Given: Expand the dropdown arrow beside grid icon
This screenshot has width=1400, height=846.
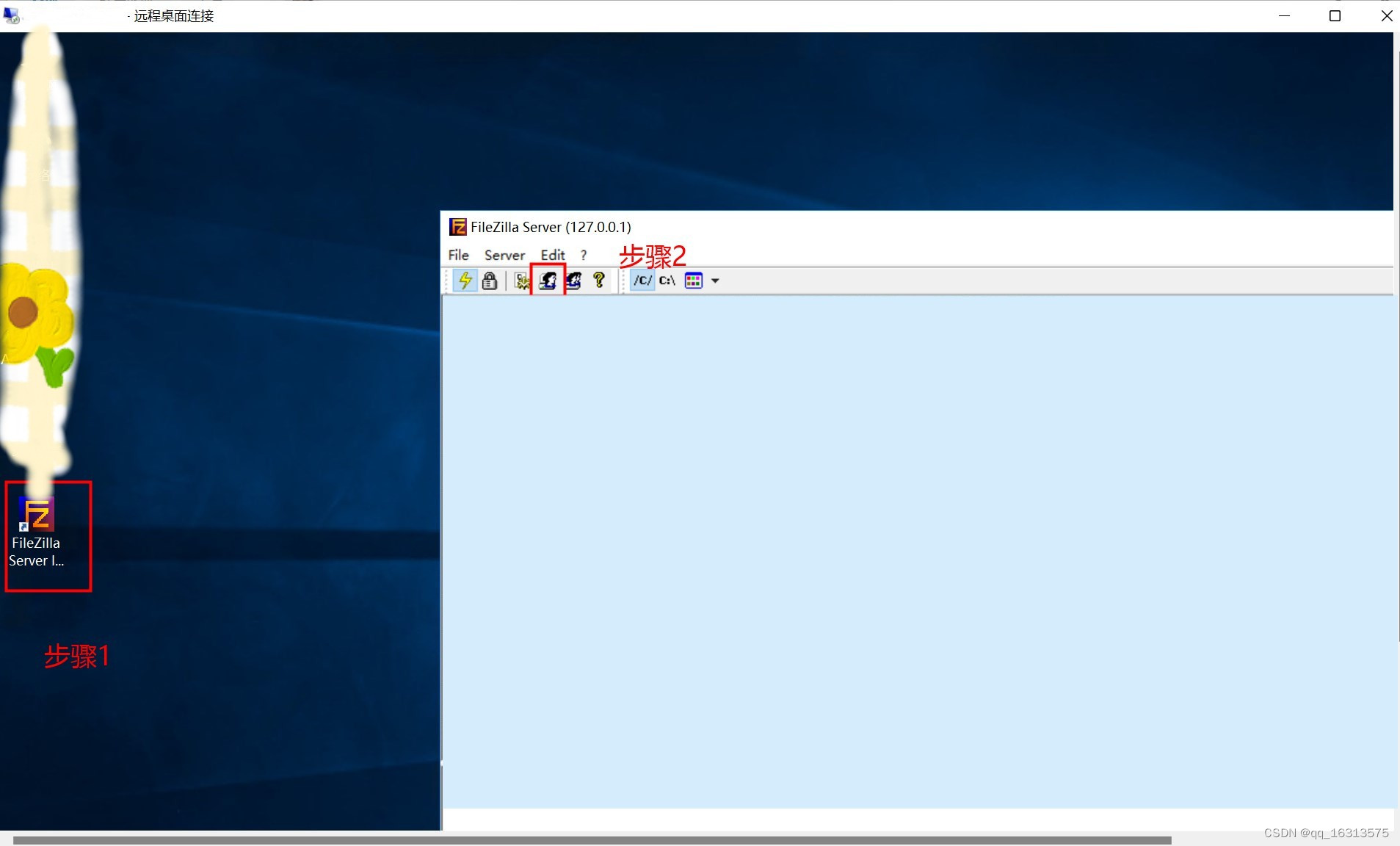Looking at the screenshot, I should [715, 281].
